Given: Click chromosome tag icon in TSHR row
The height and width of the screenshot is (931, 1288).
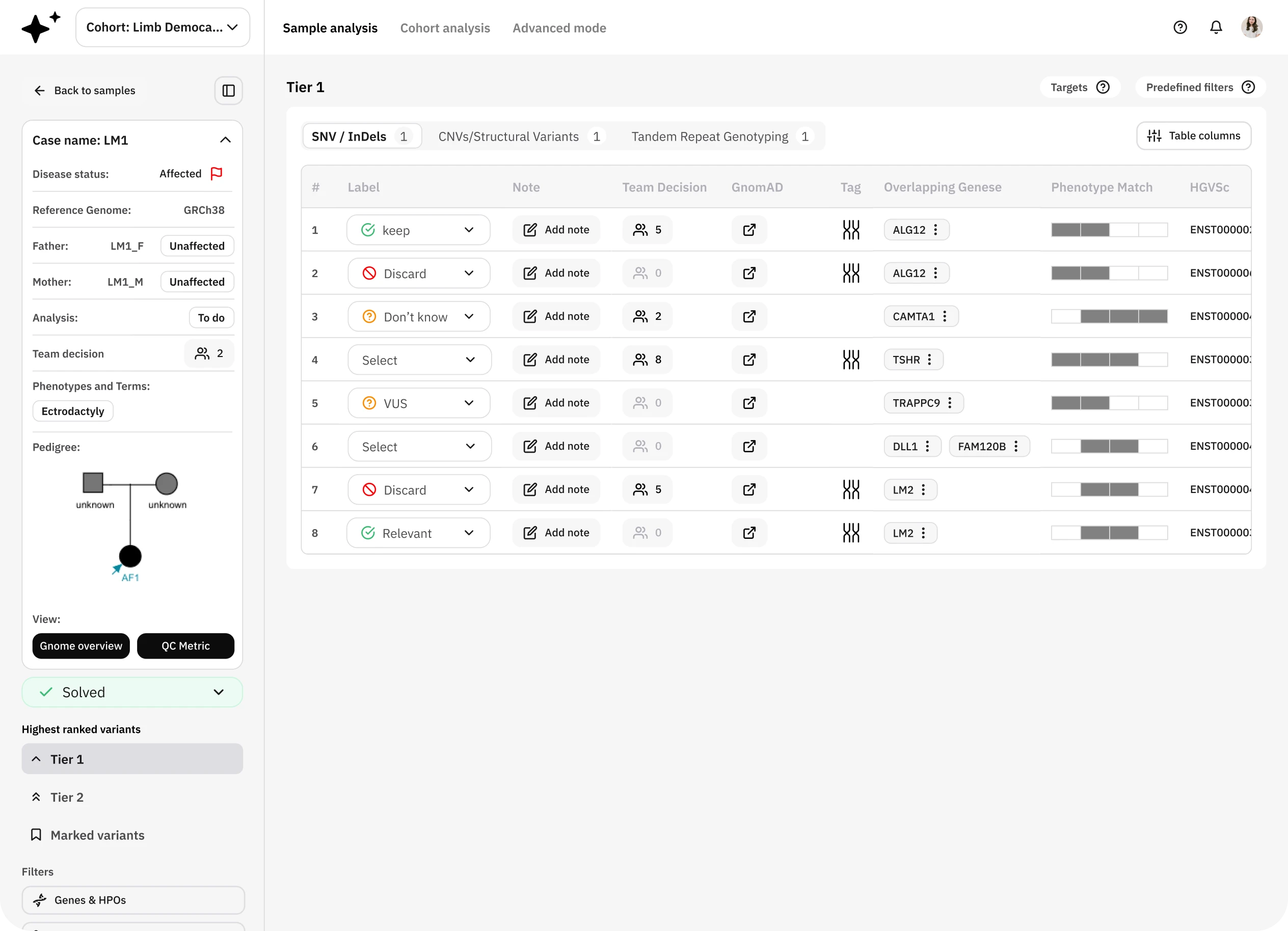Looking at the screenshot, I should [x=851, y=360].
